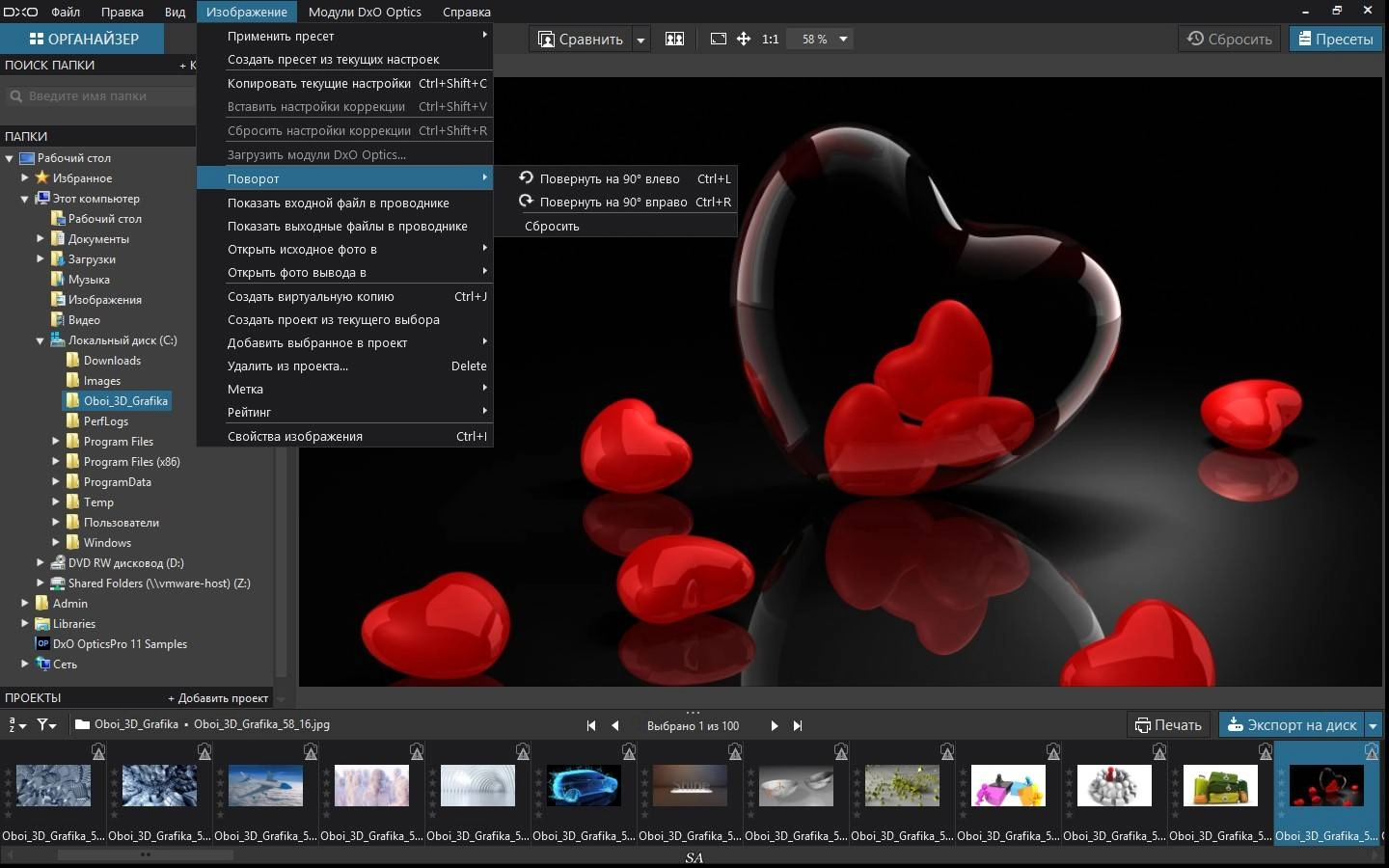The width and height of the screenshot is (1389, 868).
Task: Select Удалить из проекта...
Action: pyautogui.click(x=345, y=366)
